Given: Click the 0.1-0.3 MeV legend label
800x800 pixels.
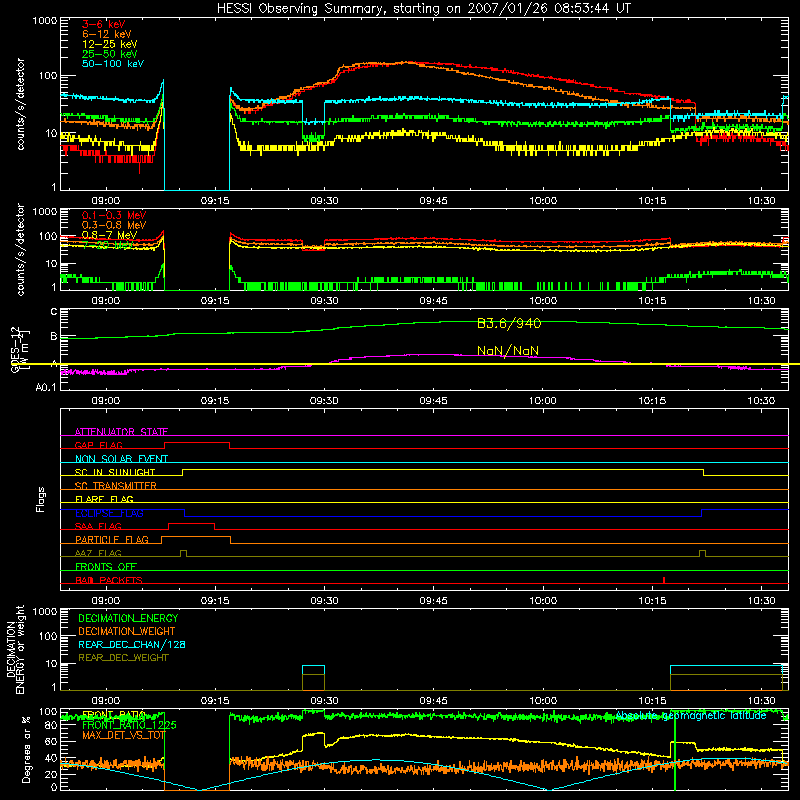Looking at the screenshot, I should pyautogui.click(x=114, y=215).
